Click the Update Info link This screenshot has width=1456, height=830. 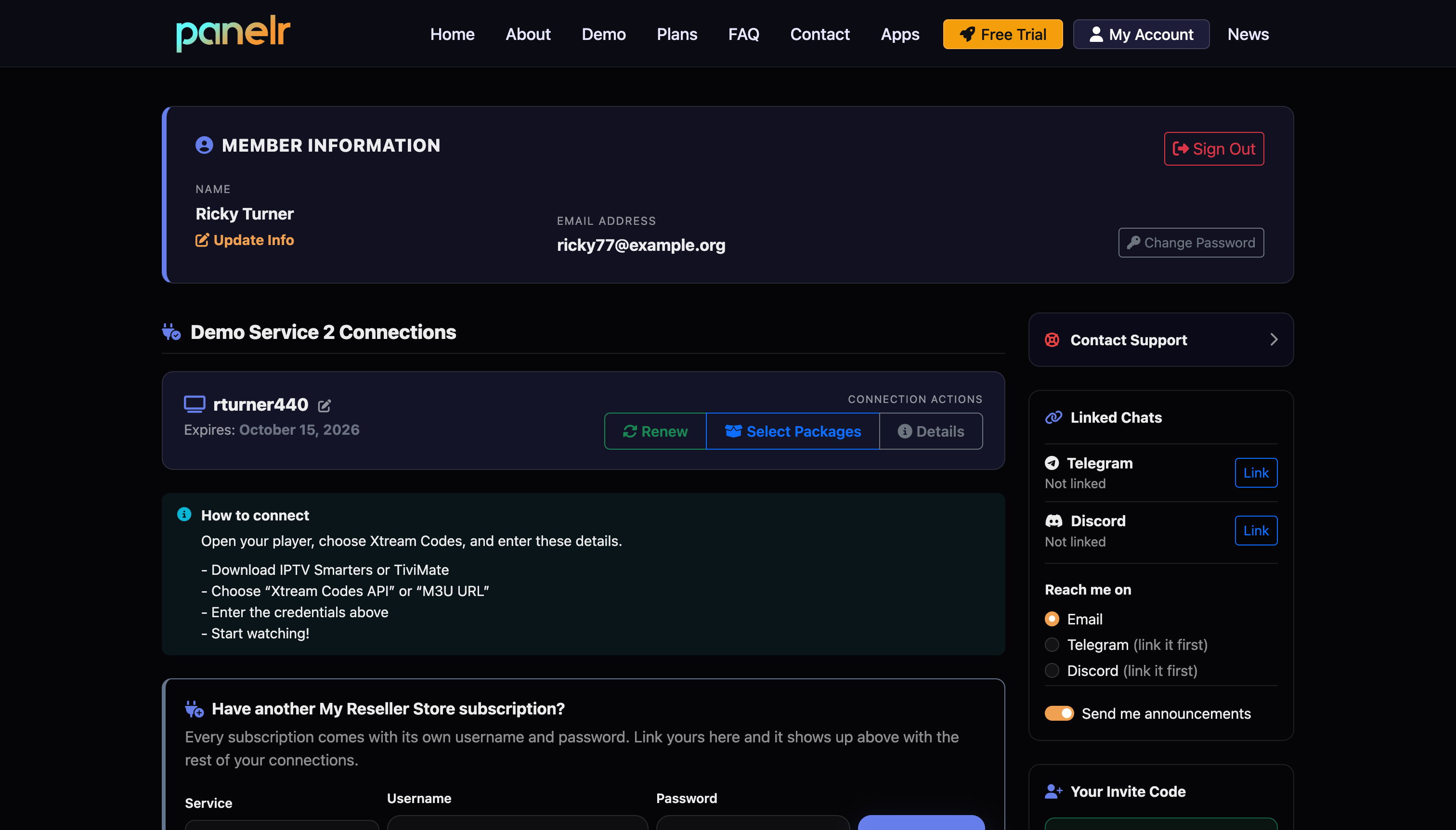tap(245, 240)
